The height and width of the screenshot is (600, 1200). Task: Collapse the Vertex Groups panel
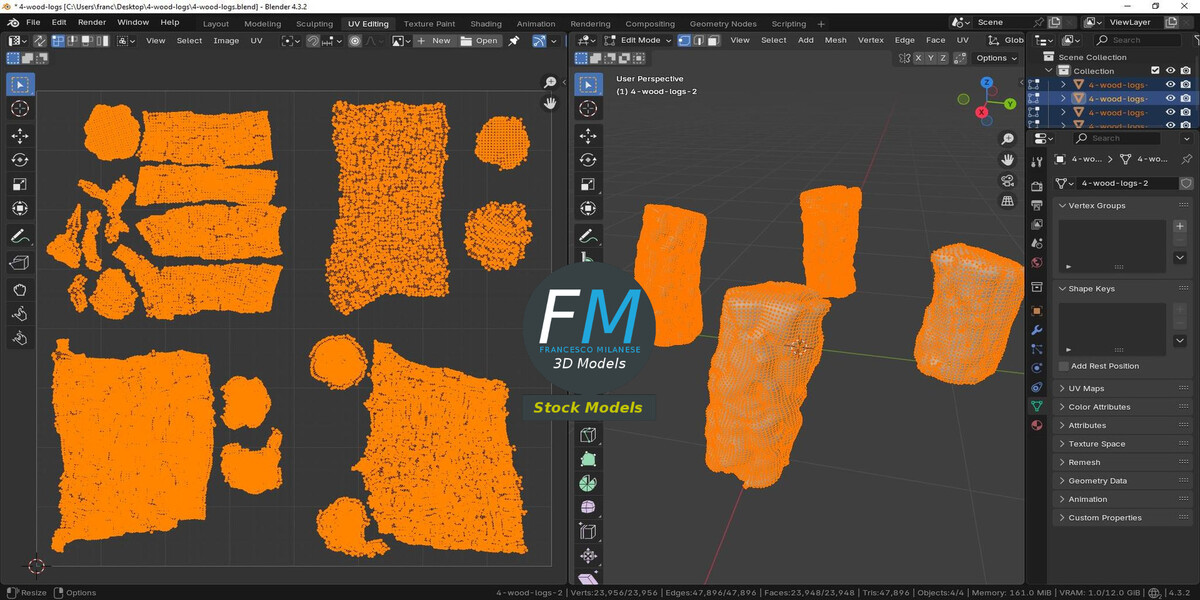[1063, 205]
